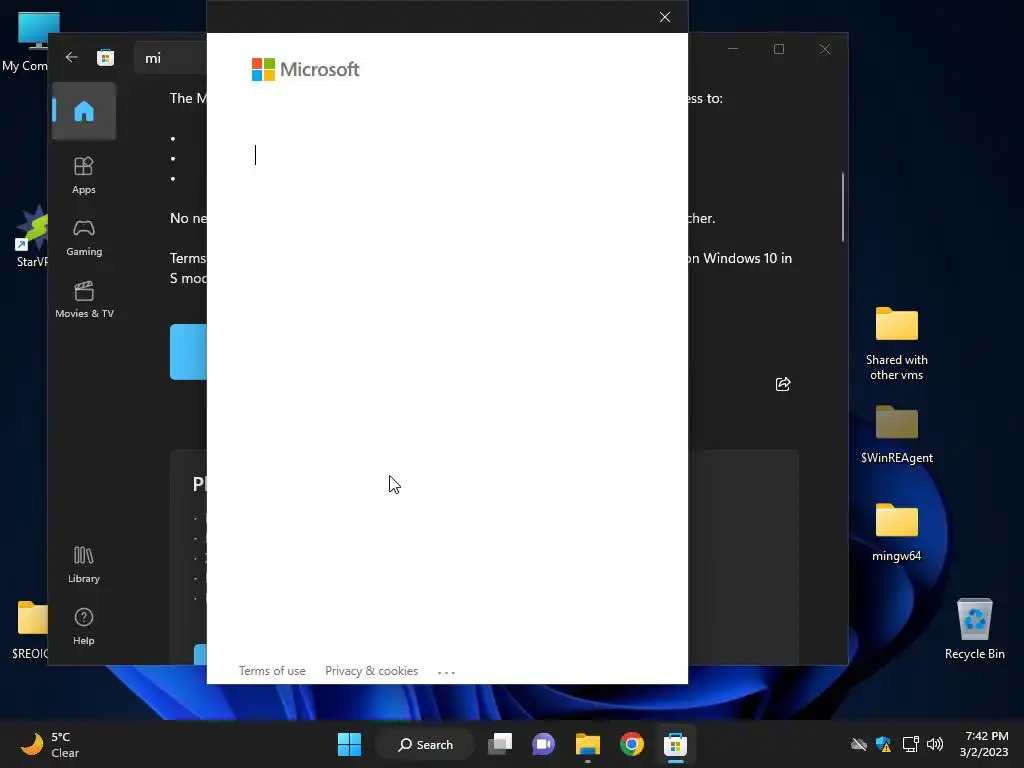Click the blue button on Store page

188,351
